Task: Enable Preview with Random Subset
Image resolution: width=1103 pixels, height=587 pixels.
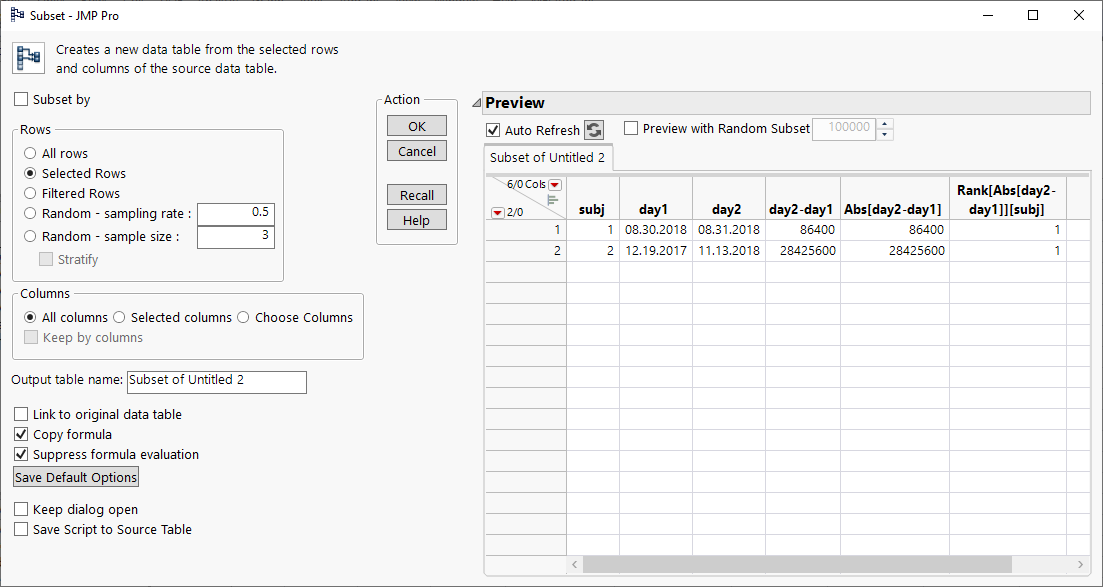Action: click(629, 129)
